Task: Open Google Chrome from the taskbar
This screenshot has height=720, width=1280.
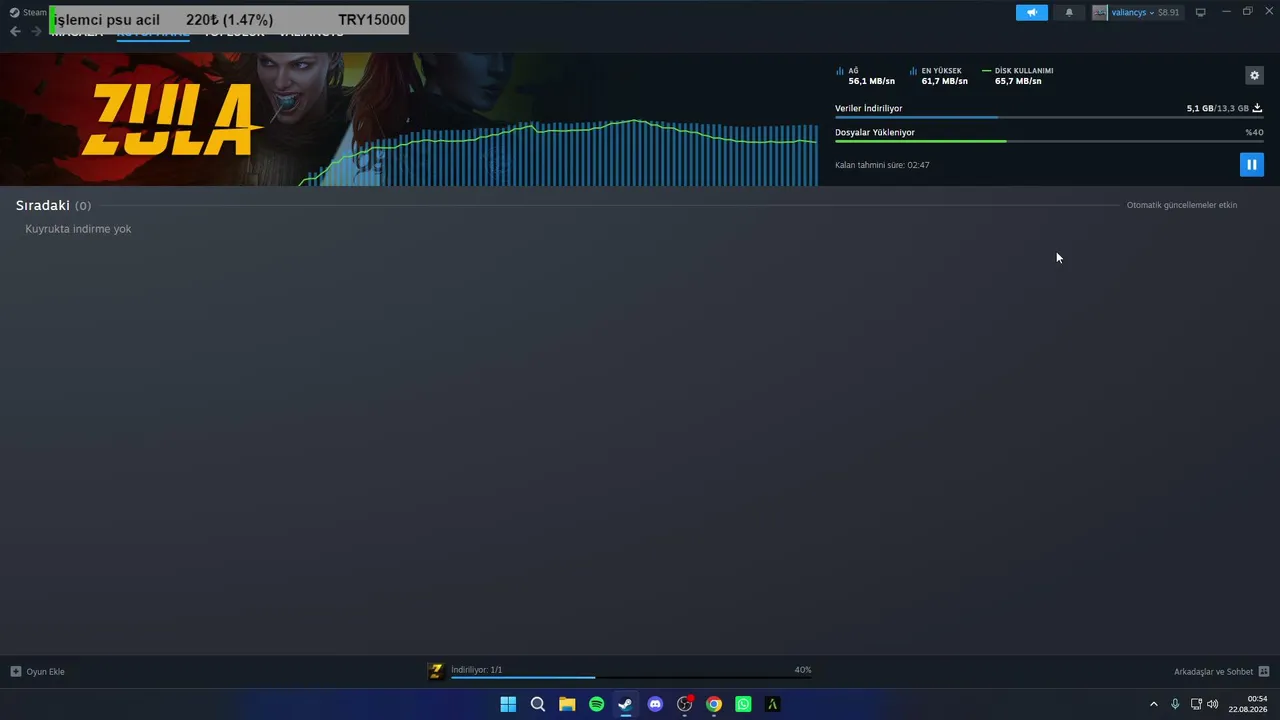Action: pyautogui.click(x=714, y=704)
